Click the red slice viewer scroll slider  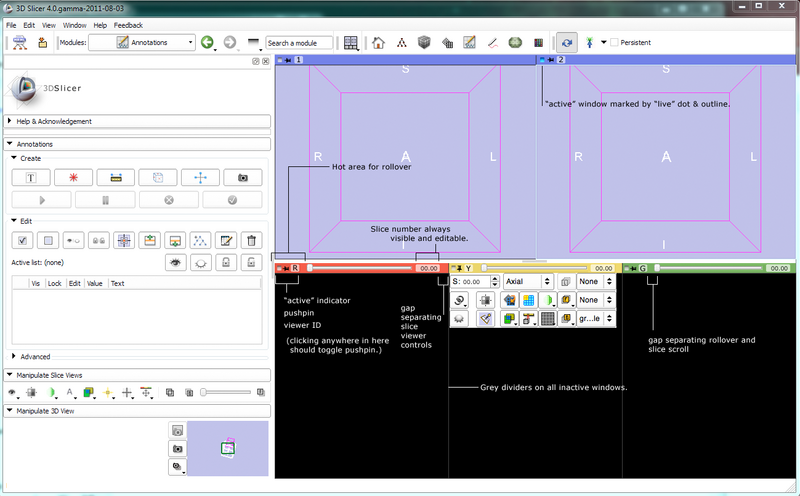[x=360, y=268]
